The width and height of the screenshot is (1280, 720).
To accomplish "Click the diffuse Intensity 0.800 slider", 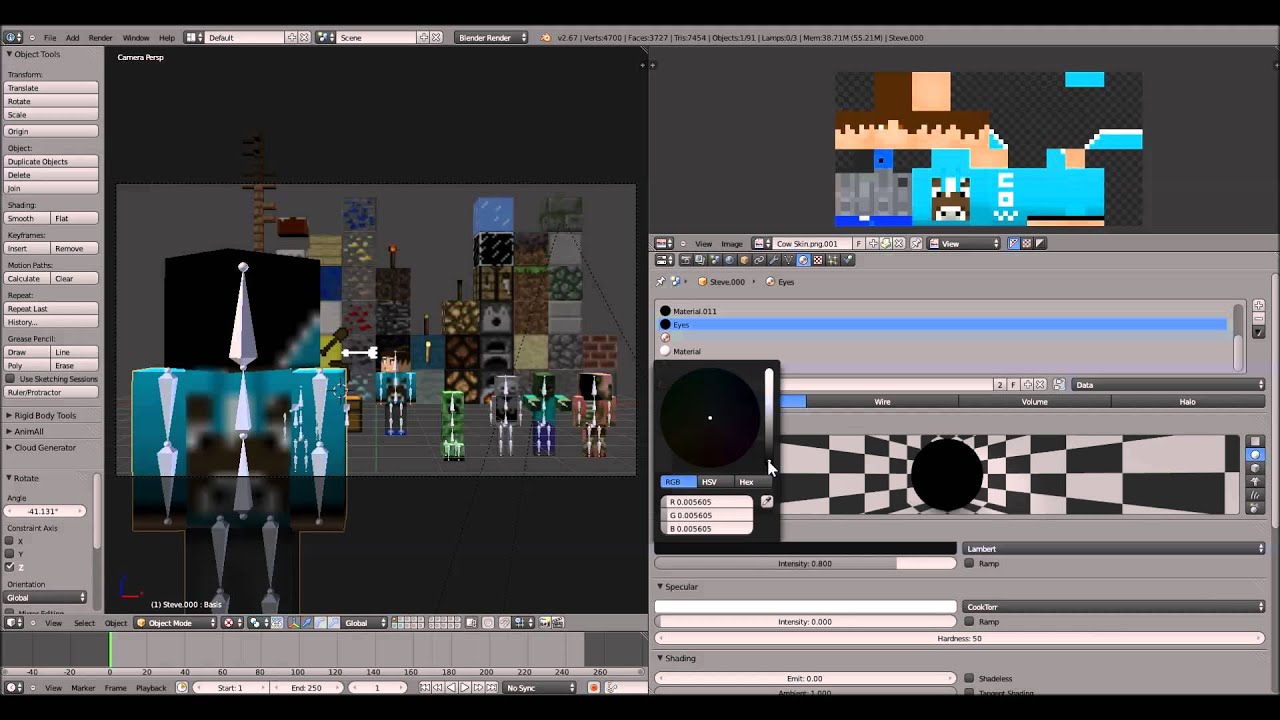I will point(805,564).
